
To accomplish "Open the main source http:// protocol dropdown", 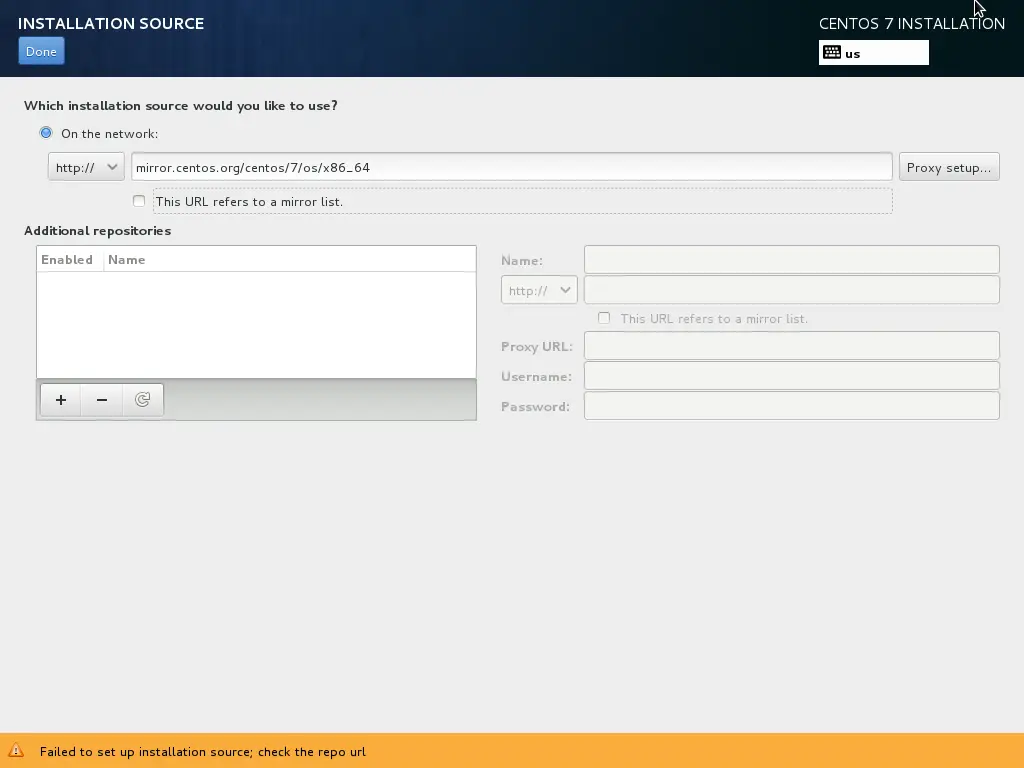I will click(x=86, y=167).
